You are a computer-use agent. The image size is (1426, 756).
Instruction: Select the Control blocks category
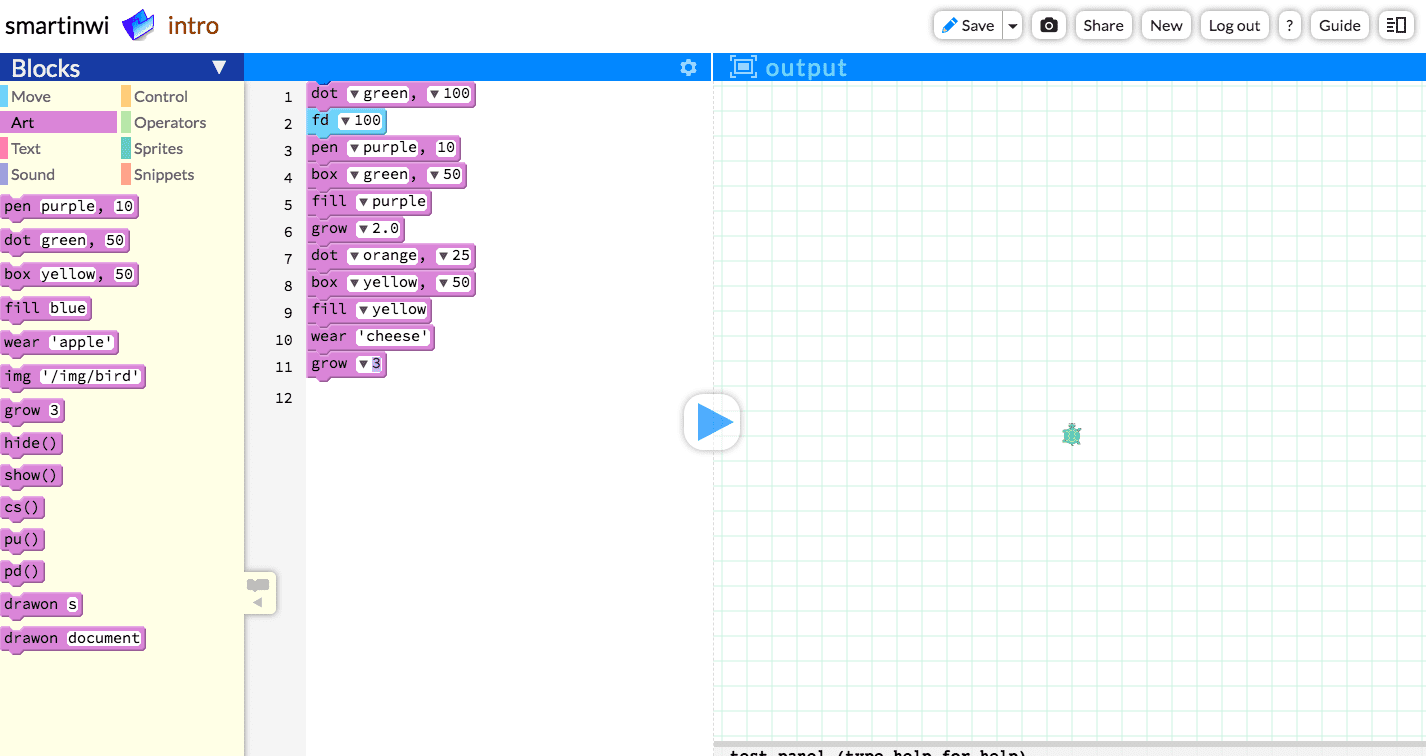coord(181,96)
